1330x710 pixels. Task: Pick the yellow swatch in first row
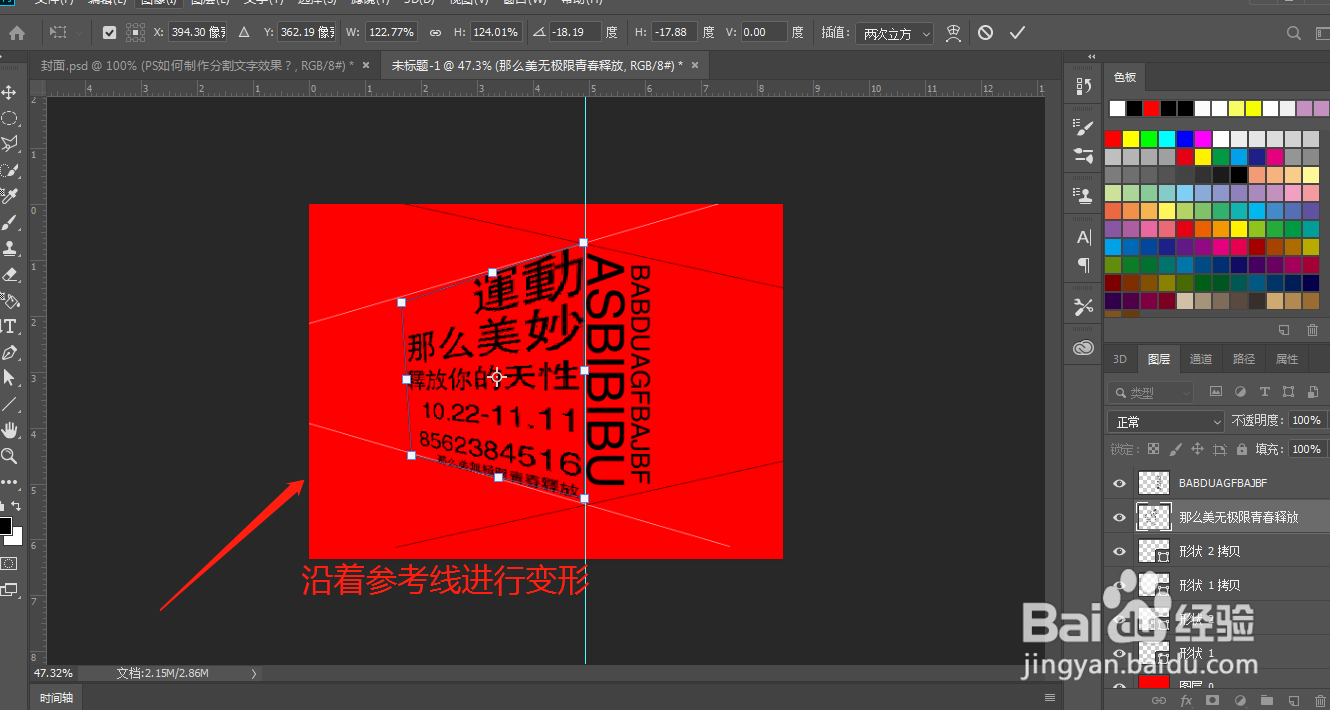[x=1131, y=139]
